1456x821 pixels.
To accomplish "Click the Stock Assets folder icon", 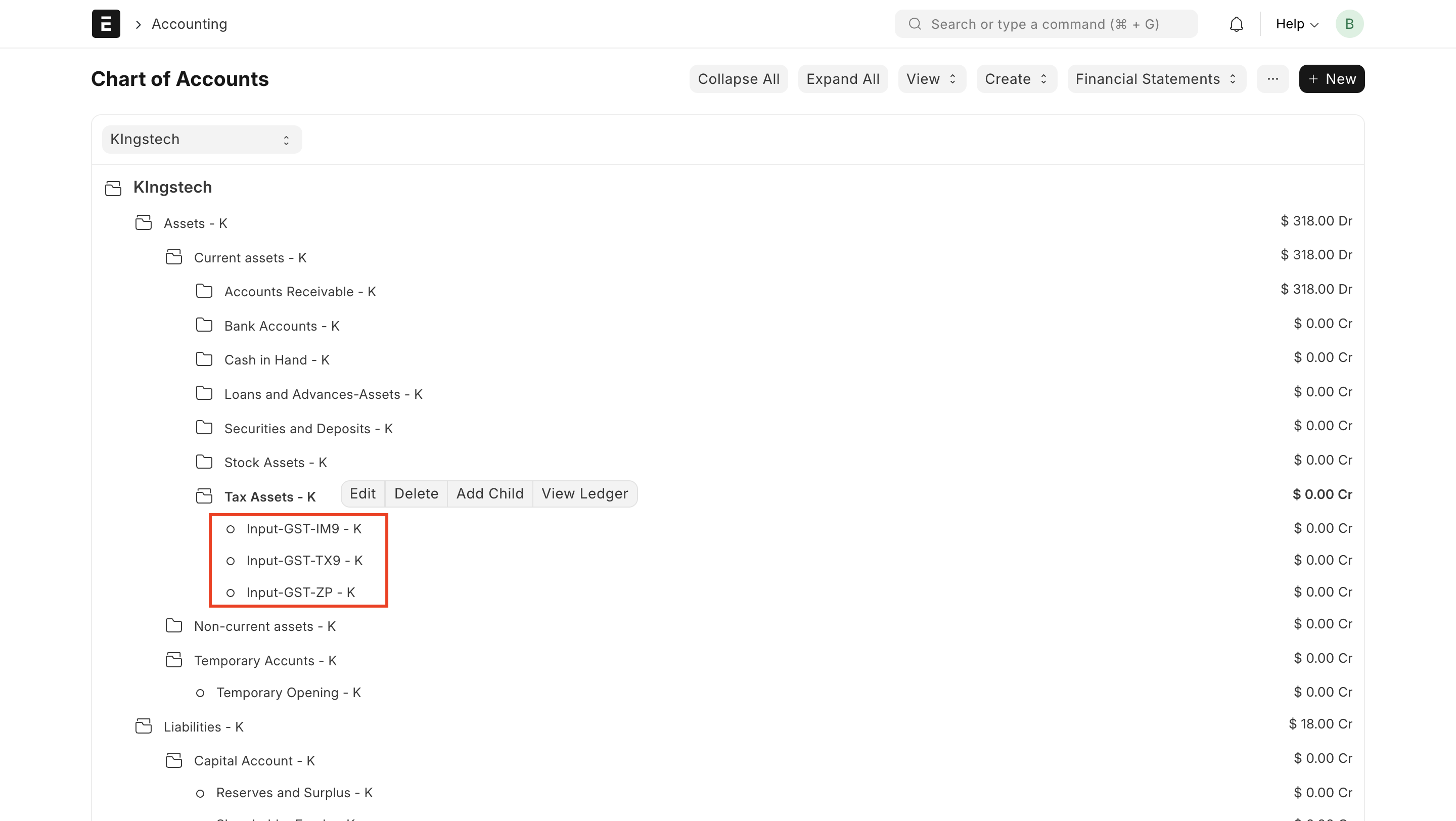I will (x=204, y=462).
